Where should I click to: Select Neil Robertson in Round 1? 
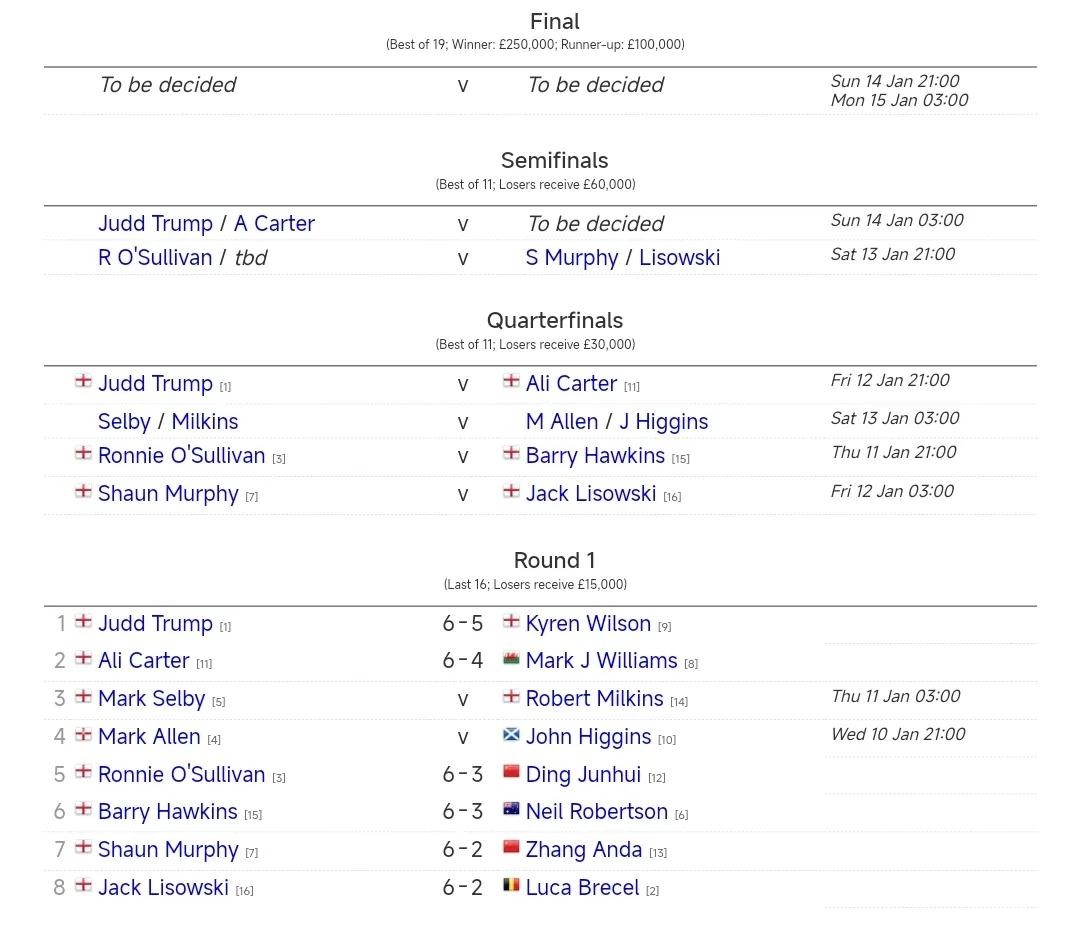(x=596, y=811)
